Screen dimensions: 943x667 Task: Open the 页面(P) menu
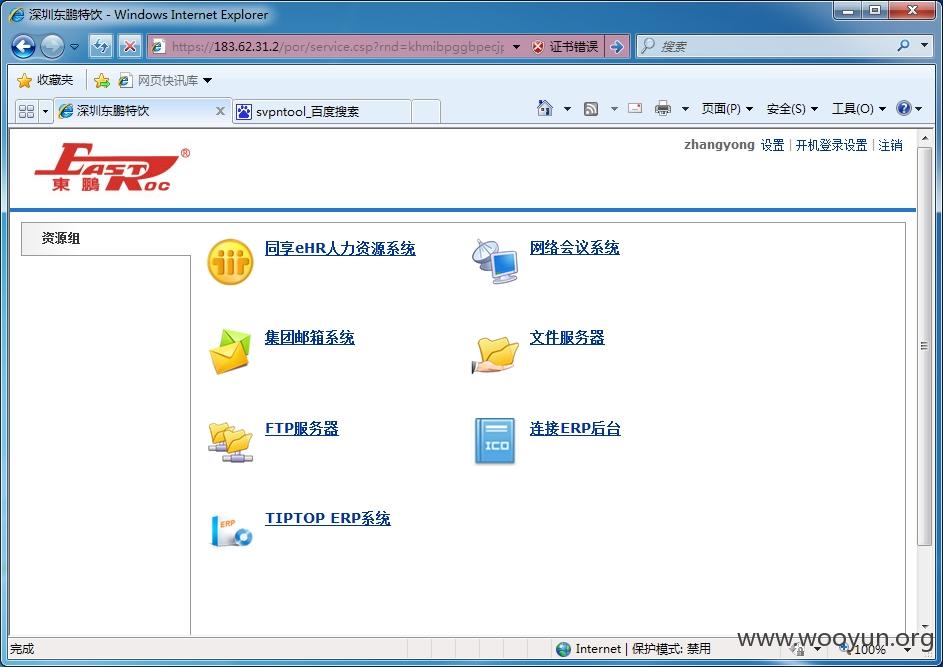(x=727, y=109)
